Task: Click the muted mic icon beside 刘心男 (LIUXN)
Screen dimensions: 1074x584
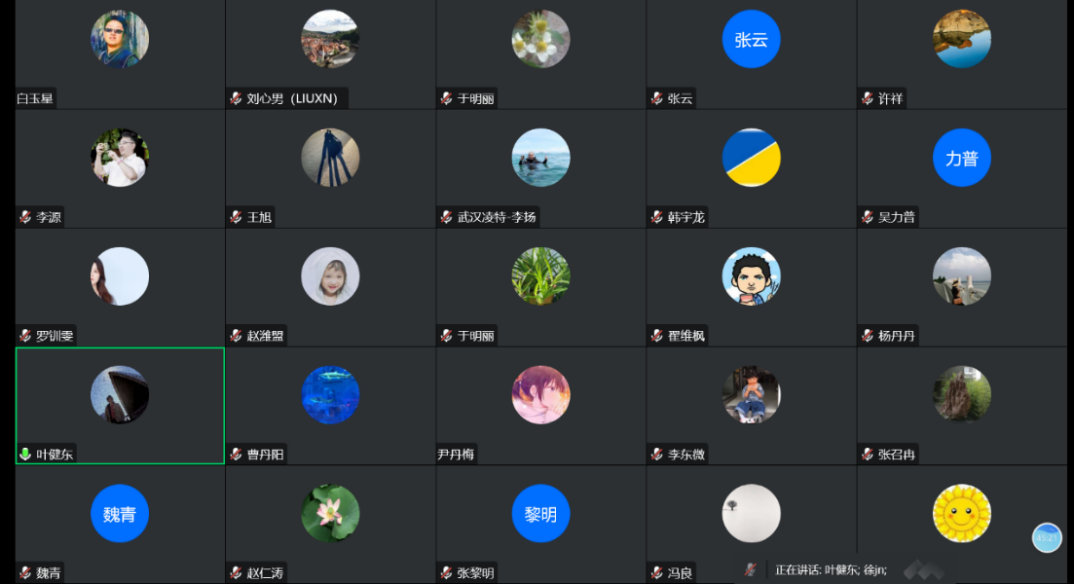Action: [x=236, y=99]
